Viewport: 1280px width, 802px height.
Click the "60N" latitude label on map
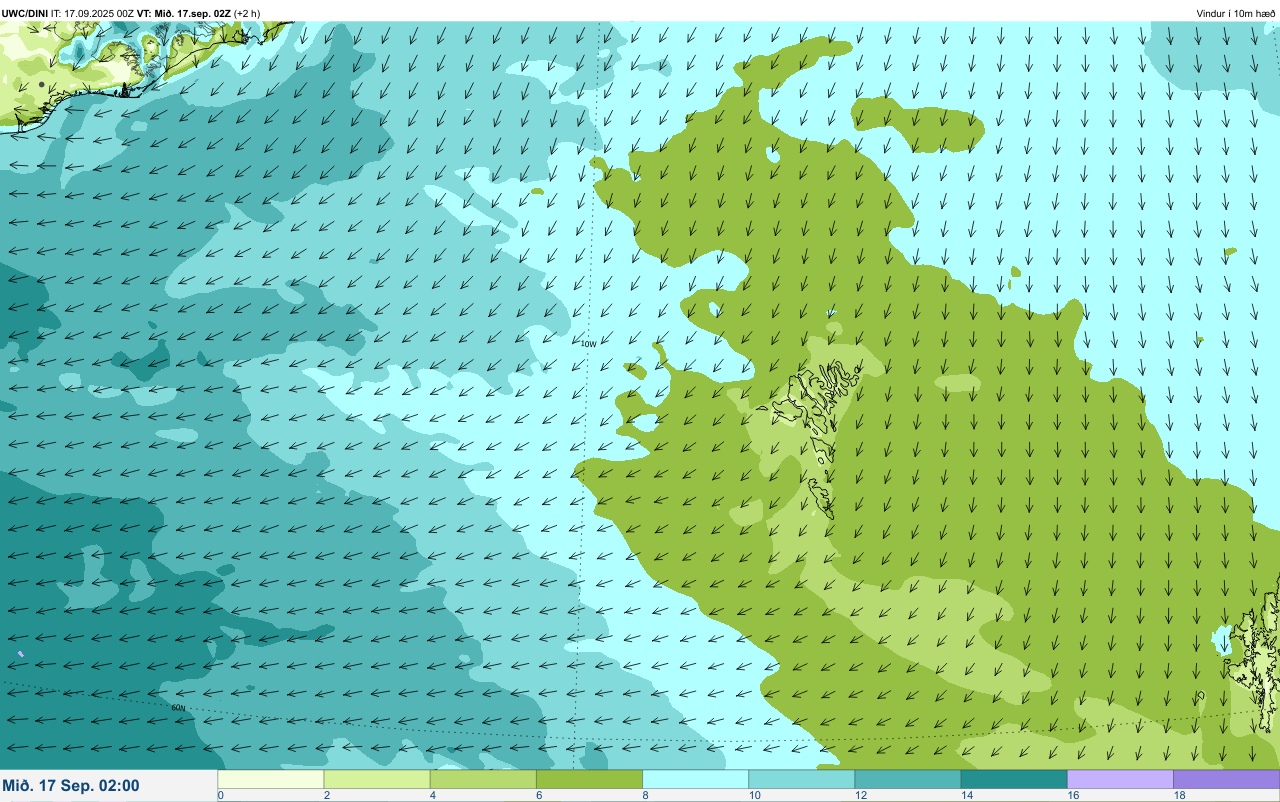click(178, 708)
